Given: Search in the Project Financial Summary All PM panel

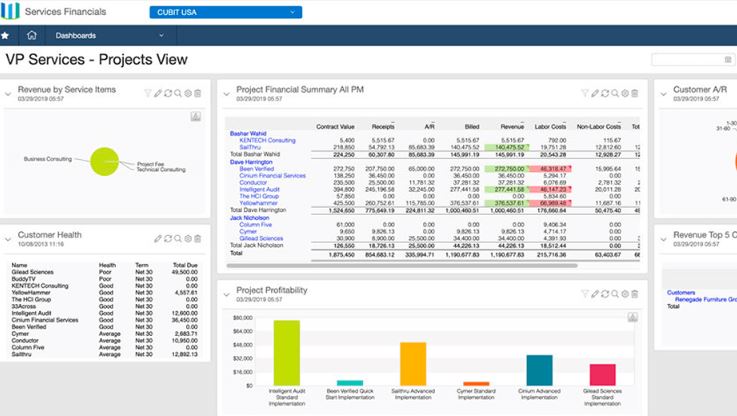Looking at the screenshot, I should coord(615,94).
